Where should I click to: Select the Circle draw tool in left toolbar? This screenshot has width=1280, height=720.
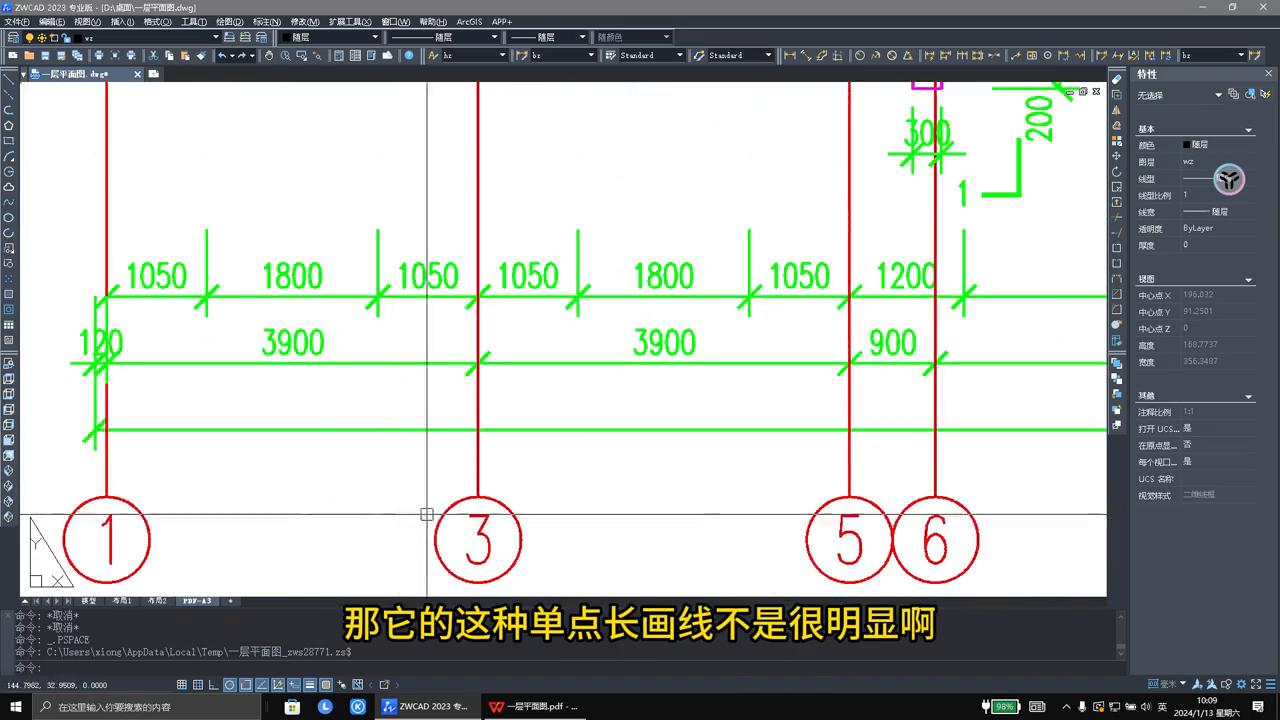pos(9,172)
